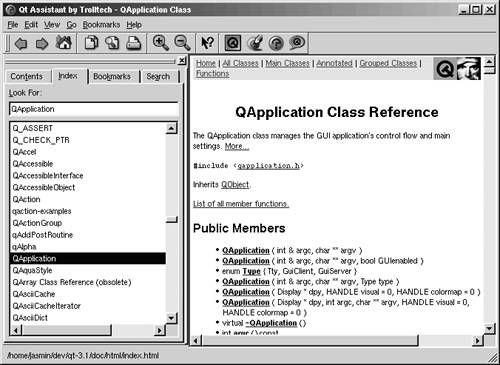Open the Qt Assistant manual icon
500x365 pixels.
(x=297, y=43)
